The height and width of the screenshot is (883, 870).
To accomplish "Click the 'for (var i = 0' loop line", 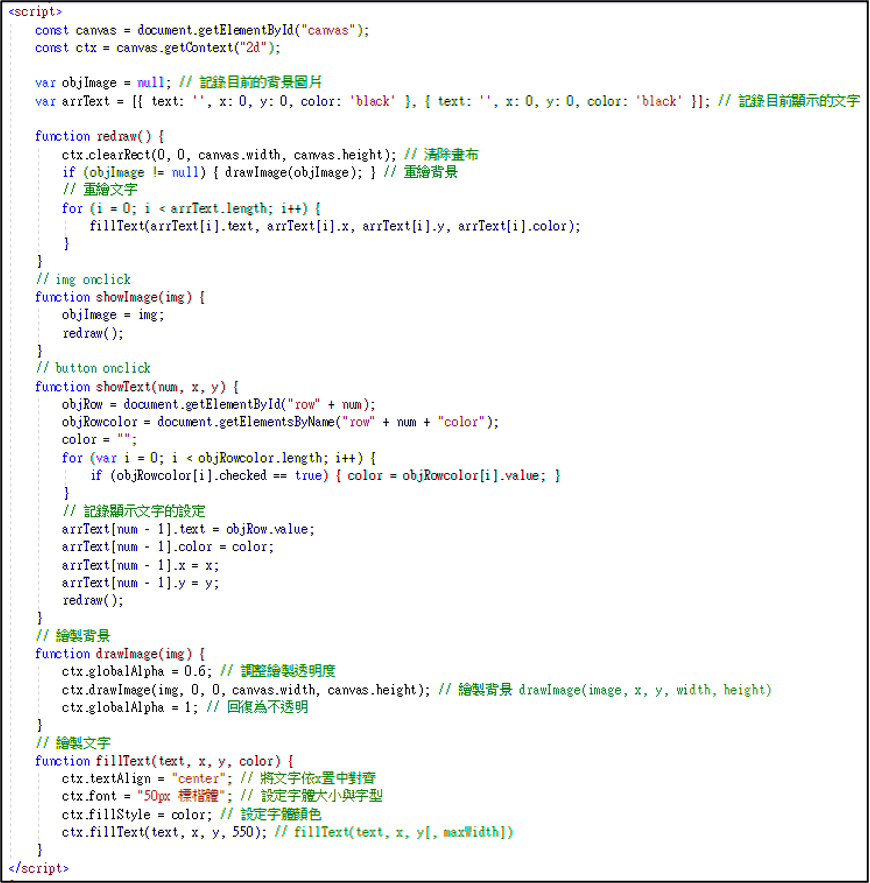I will point(218,458).
